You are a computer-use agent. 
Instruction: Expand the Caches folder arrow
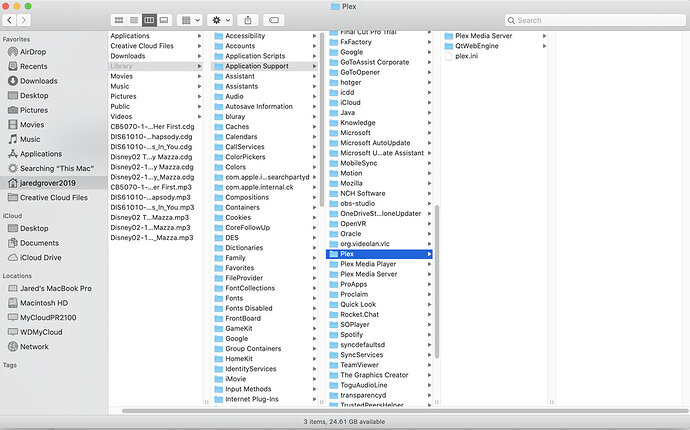click(x=314, y=127)
